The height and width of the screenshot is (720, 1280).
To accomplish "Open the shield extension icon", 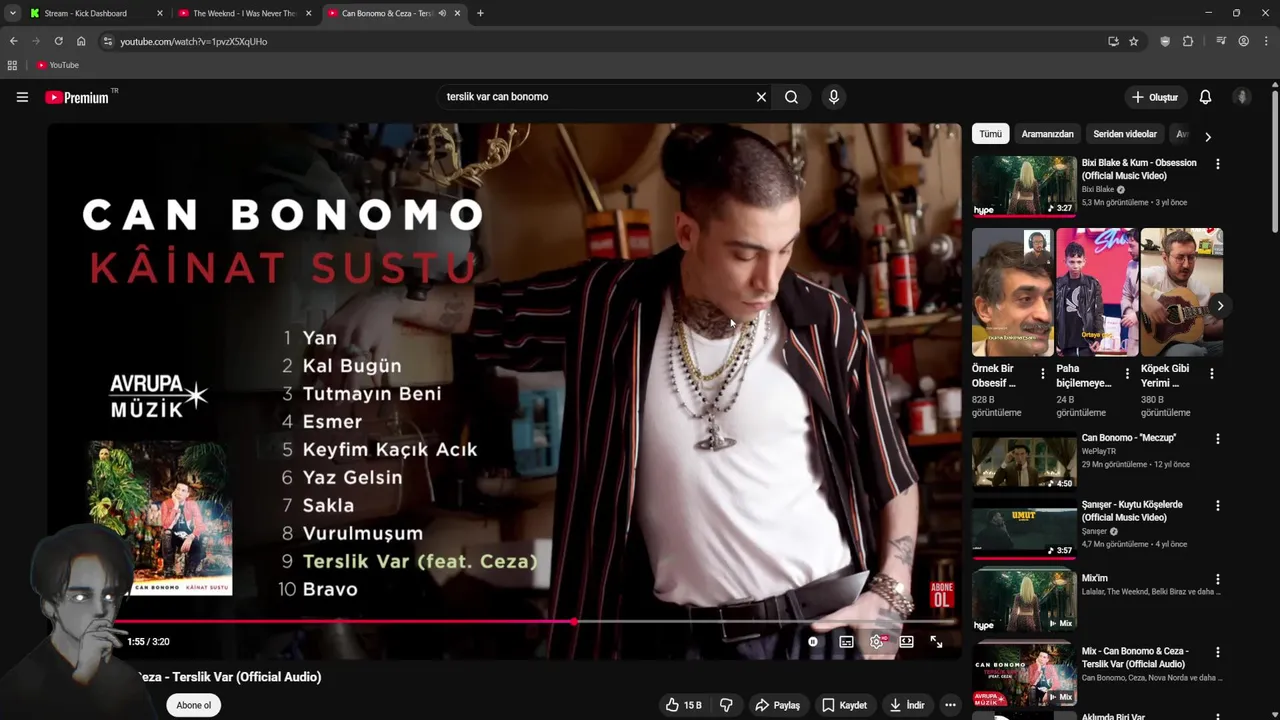I will [x=1165, y=41].
